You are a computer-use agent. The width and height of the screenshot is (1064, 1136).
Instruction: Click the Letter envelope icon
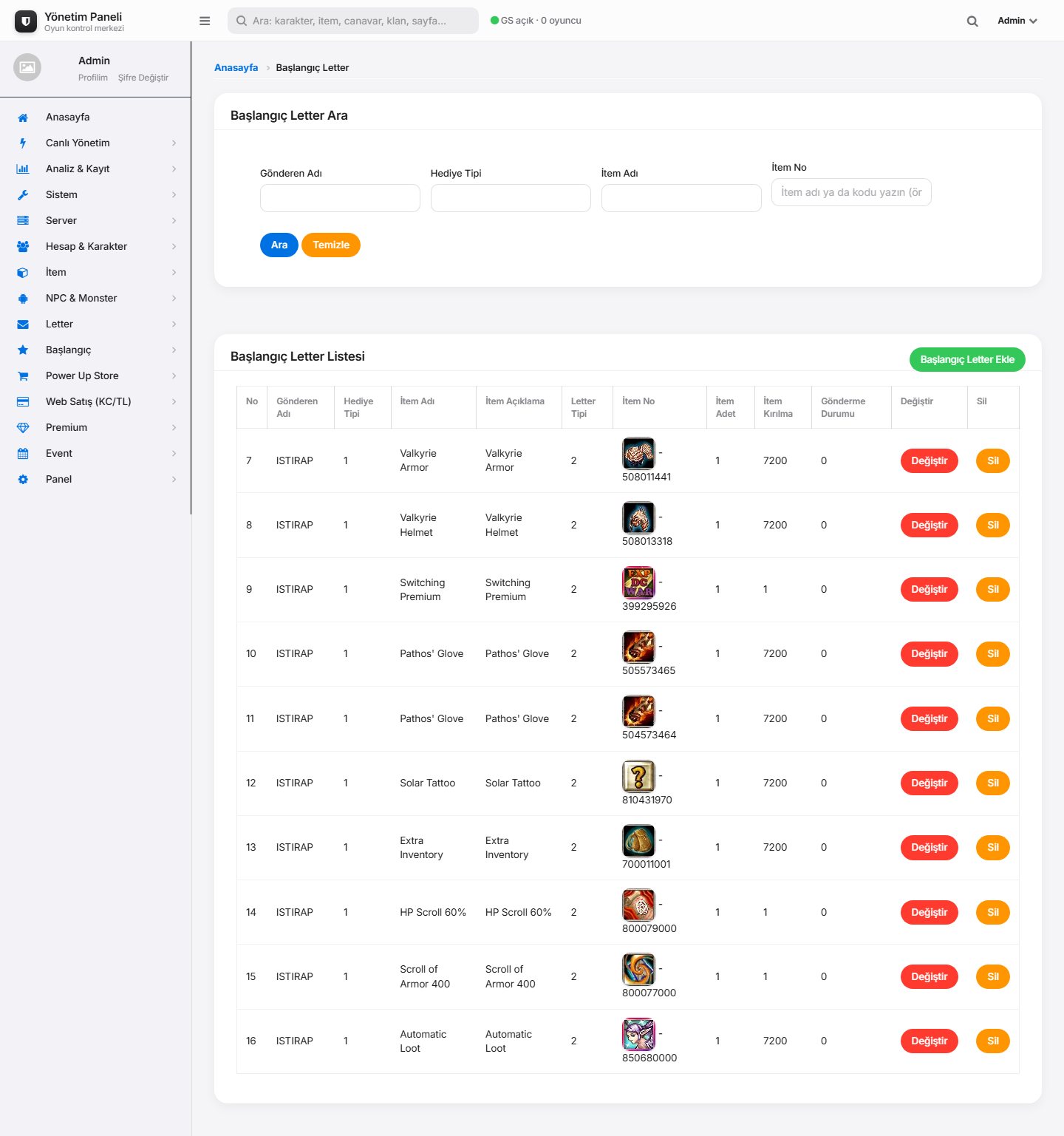coord(23,324)
